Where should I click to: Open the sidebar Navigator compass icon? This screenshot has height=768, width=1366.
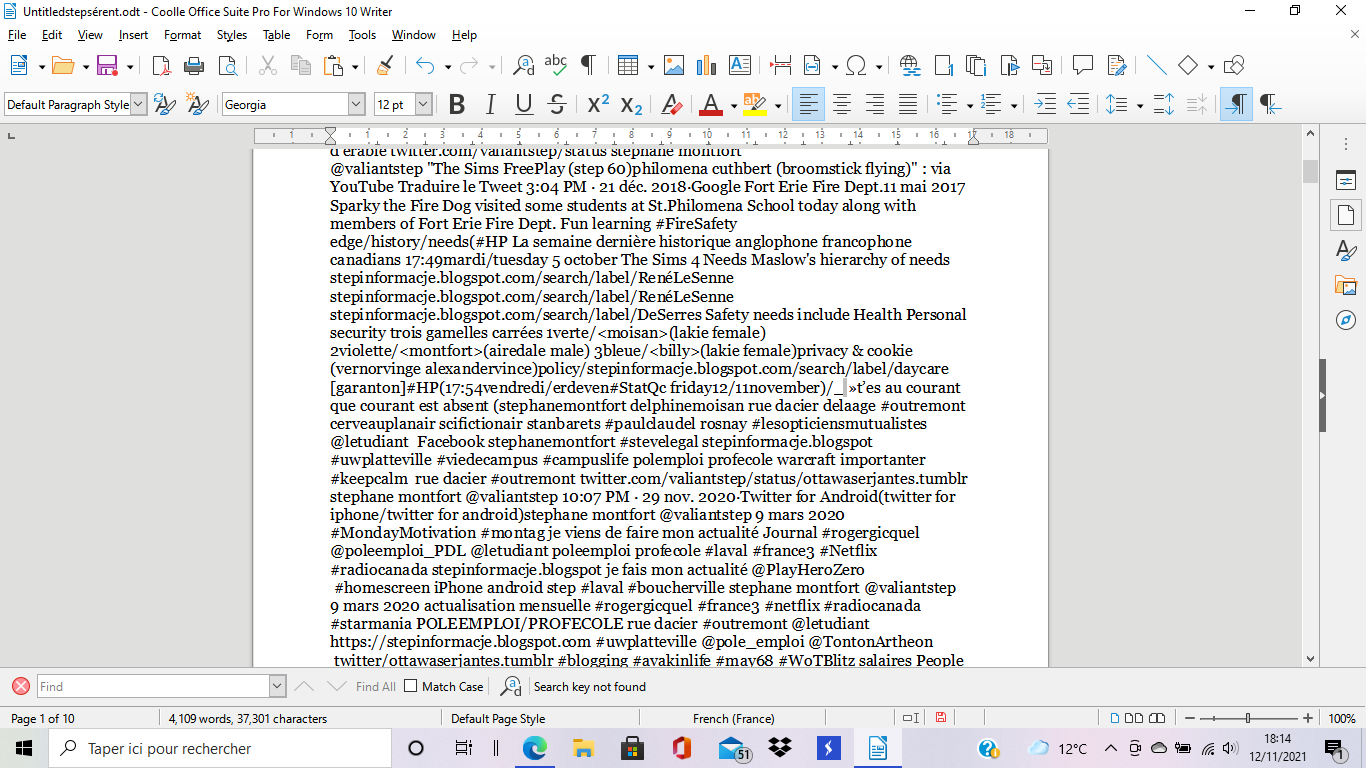[x=1346, y=320]
